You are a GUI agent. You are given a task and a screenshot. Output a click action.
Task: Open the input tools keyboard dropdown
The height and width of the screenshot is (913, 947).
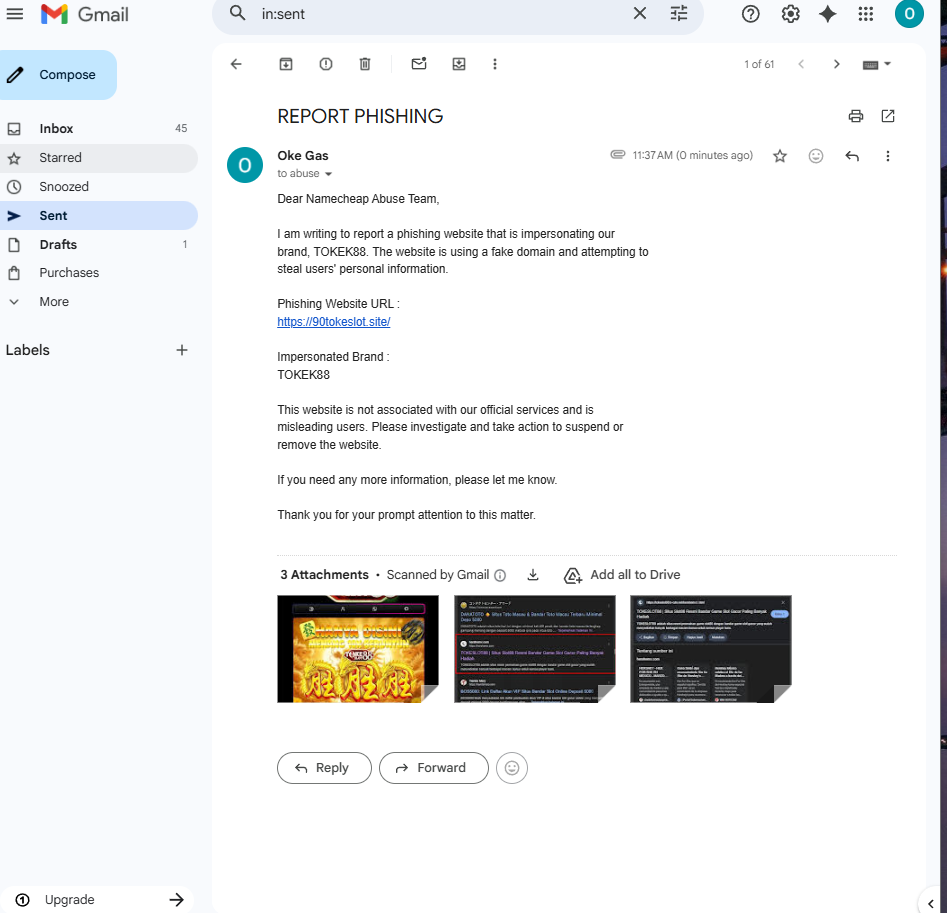click(877, 64)
